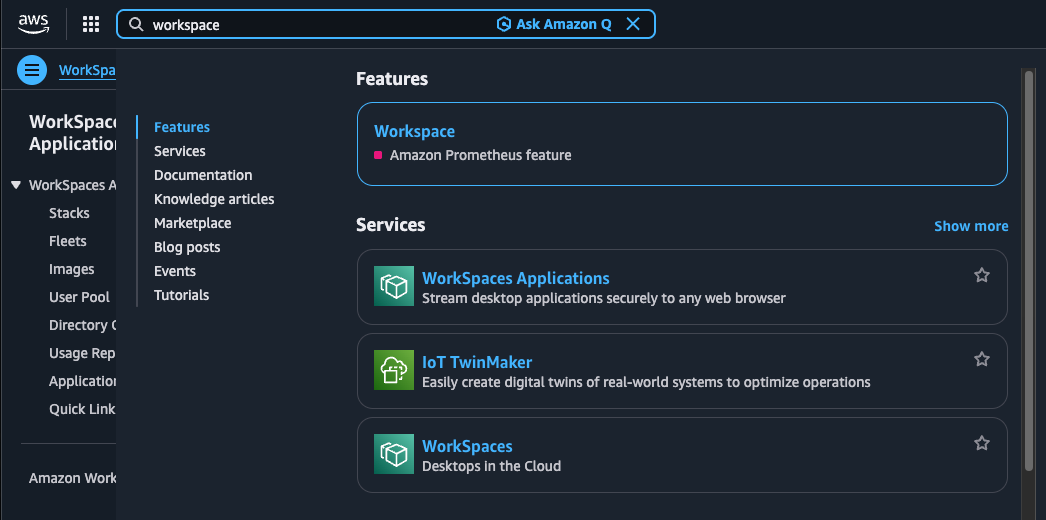Open Stacks in the sidebar
The height and width of the screenshot is (520, 1046).
click(x=69, y=213)
